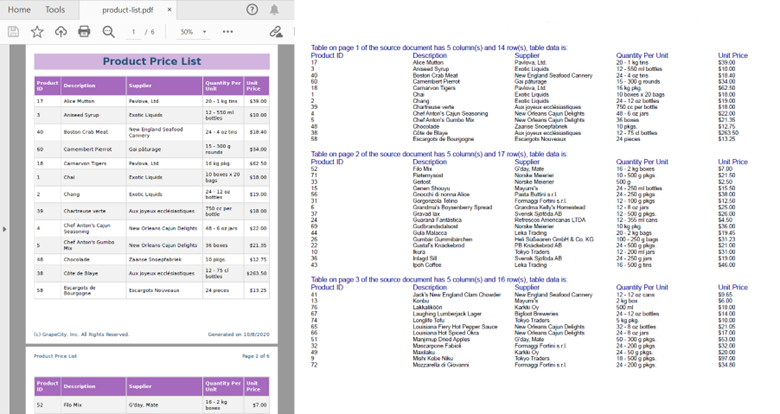Click Refrescos Americanas LTDA in extracted text
This screenshot has height=414, width=780.
[550, 220]
